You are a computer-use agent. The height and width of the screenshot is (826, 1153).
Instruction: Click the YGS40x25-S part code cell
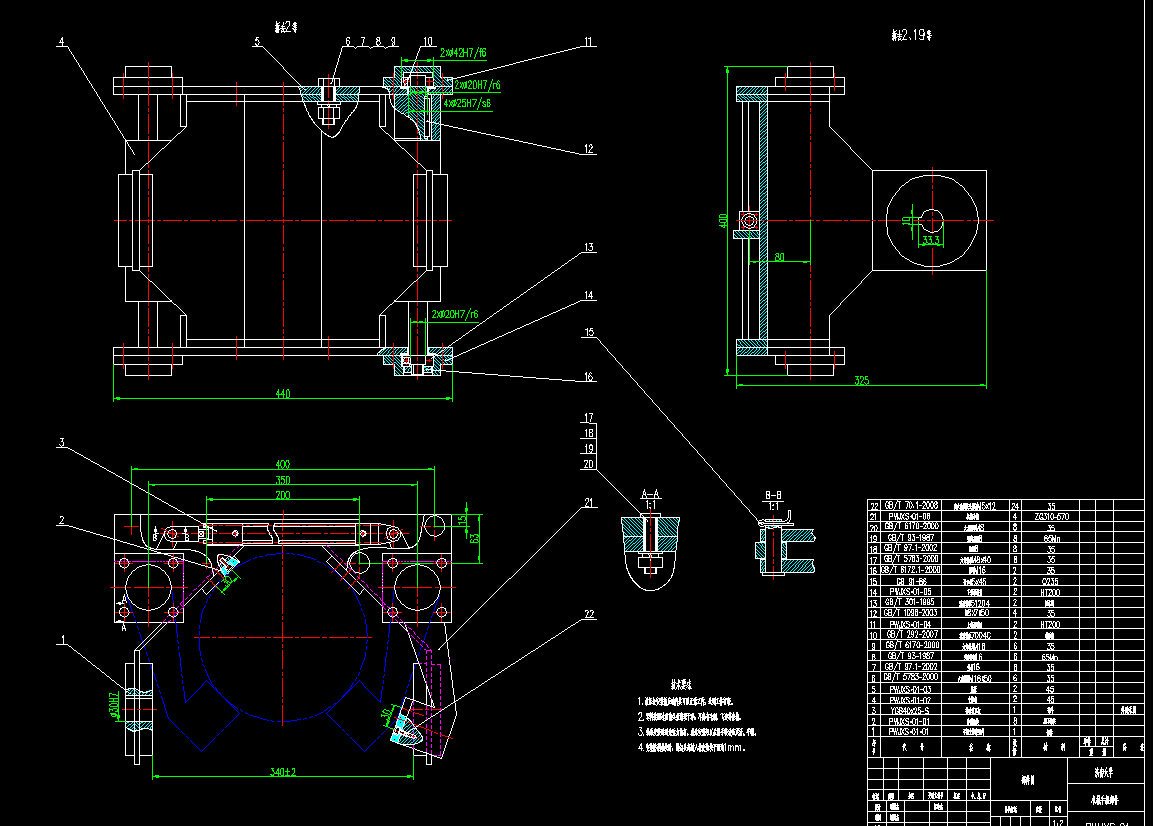(911, 710)
